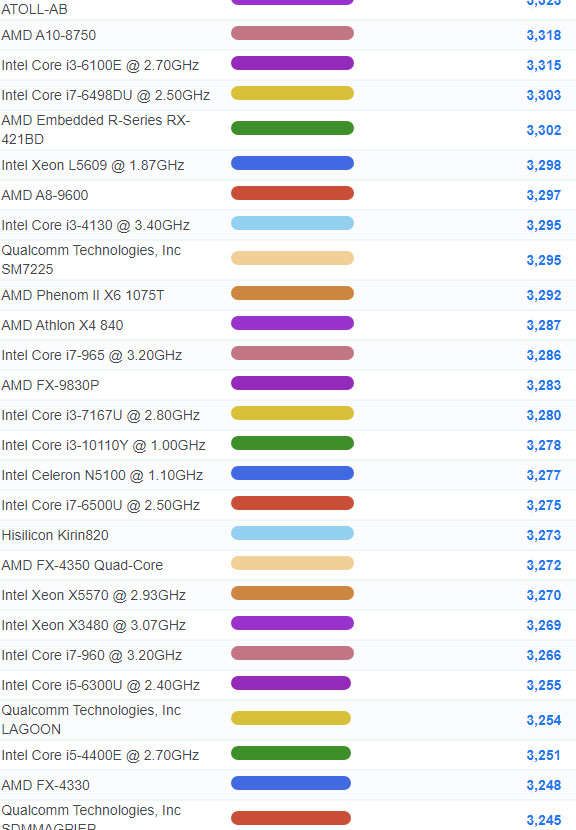Click the light blue bar for Core i3-4130
Viewport: 576px width, 830px height.
point(292,223)
